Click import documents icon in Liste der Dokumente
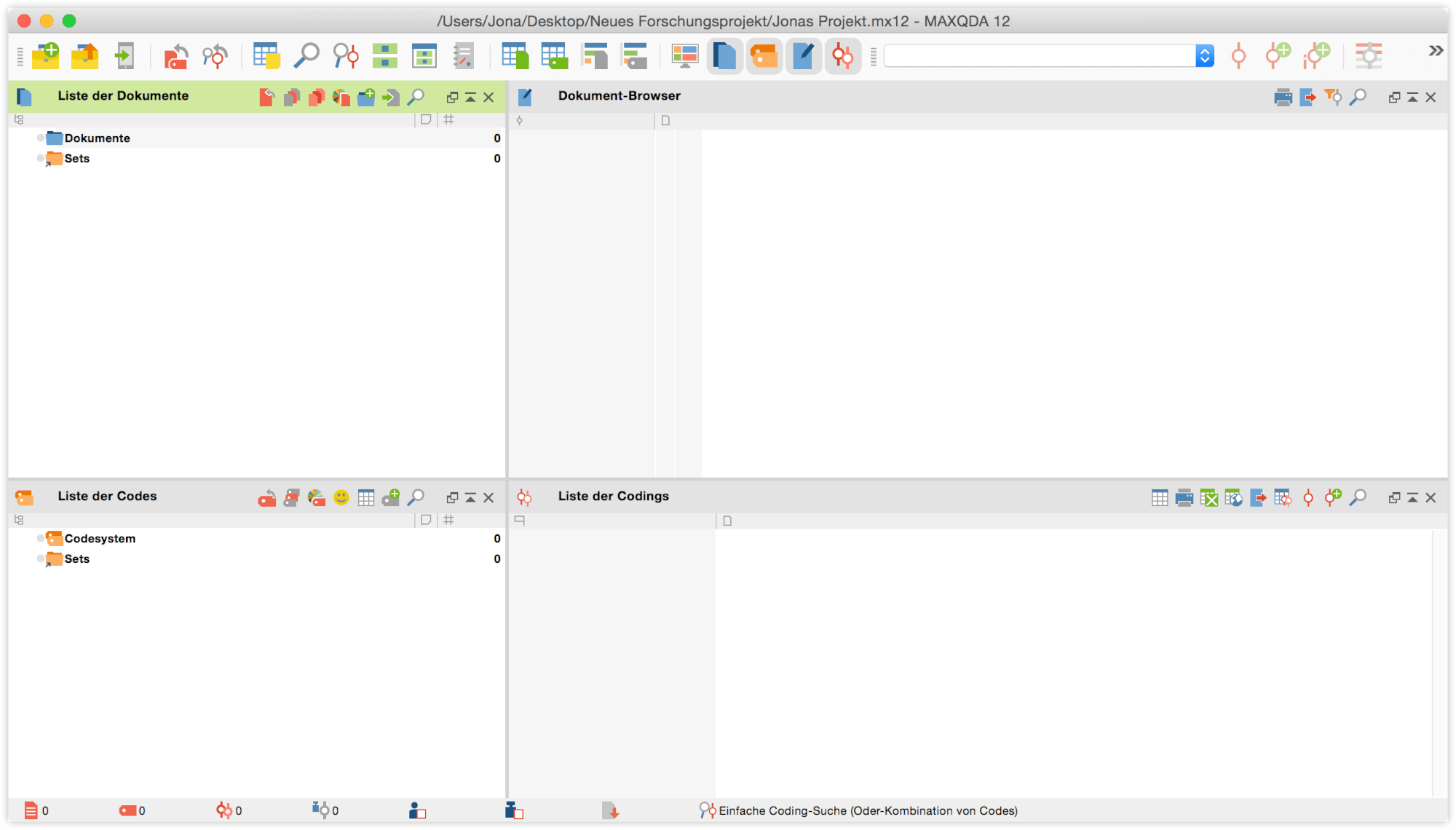 [x=390, y=97]
